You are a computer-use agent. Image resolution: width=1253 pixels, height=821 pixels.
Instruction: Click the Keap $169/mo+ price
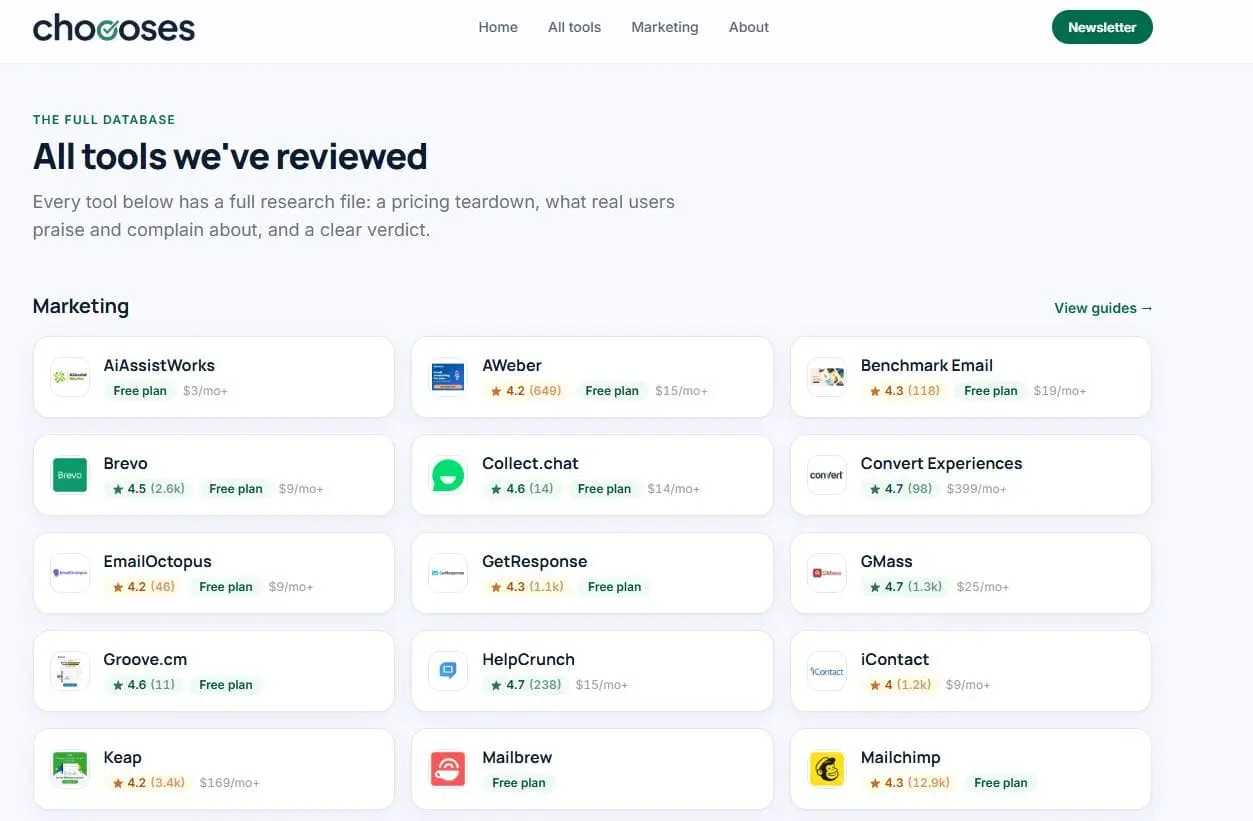230,783
